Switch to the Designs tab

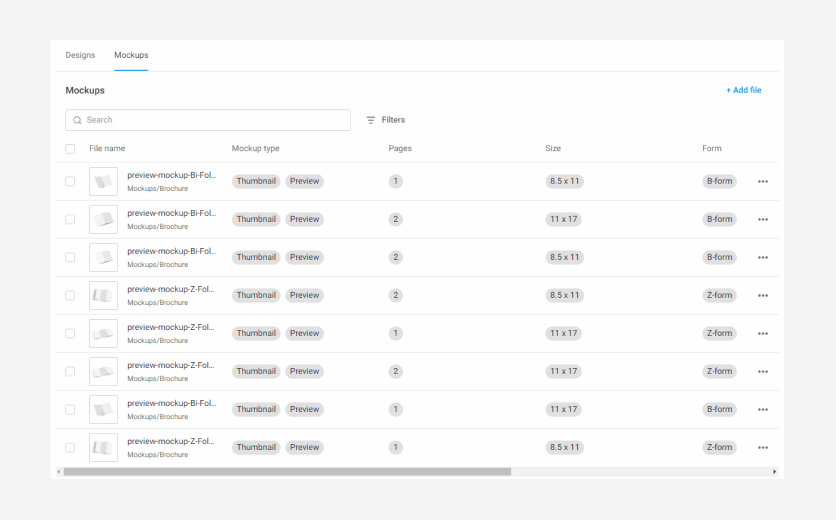pos(80,55)
